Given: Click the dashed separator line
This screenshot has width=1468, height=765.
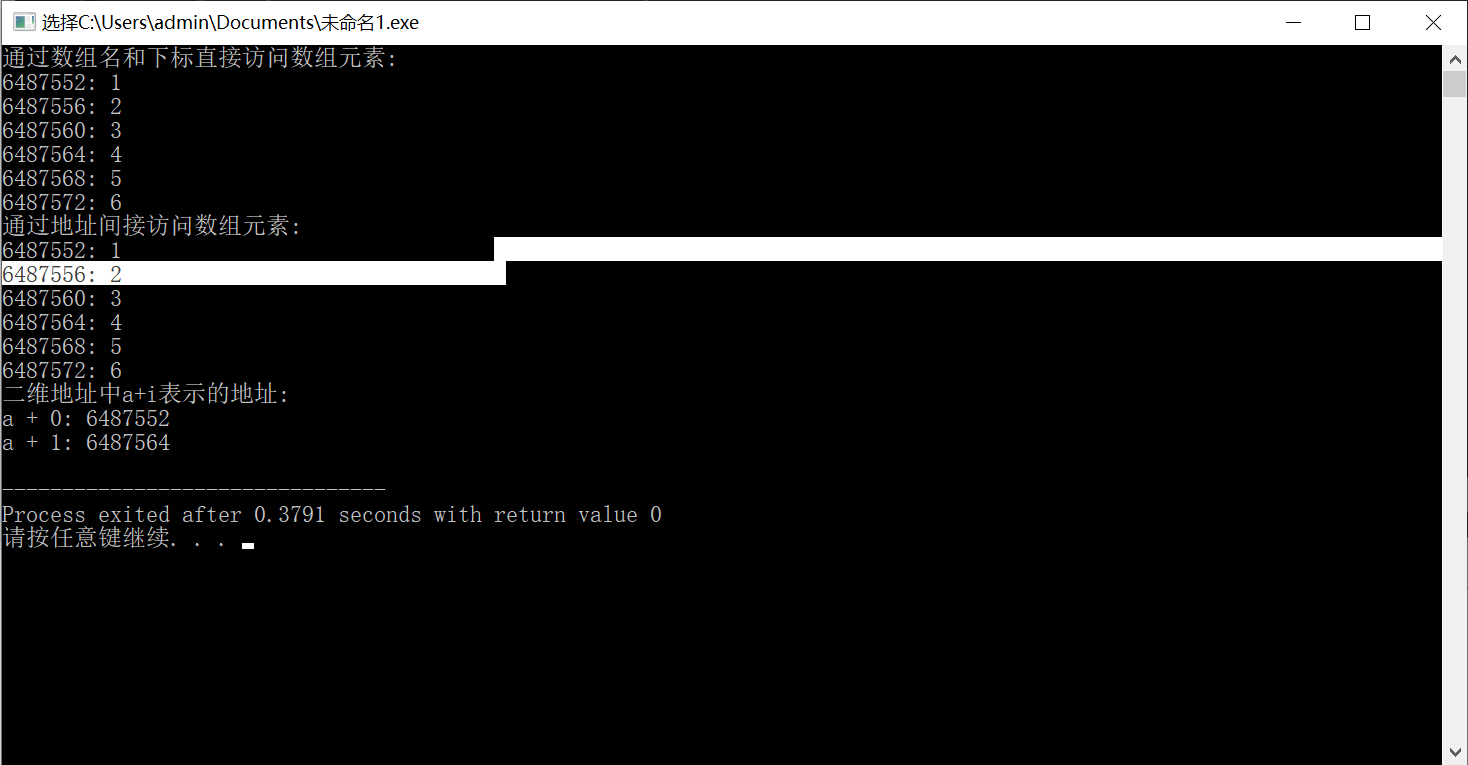Looking at the screenshot, I should click(194, 490).
